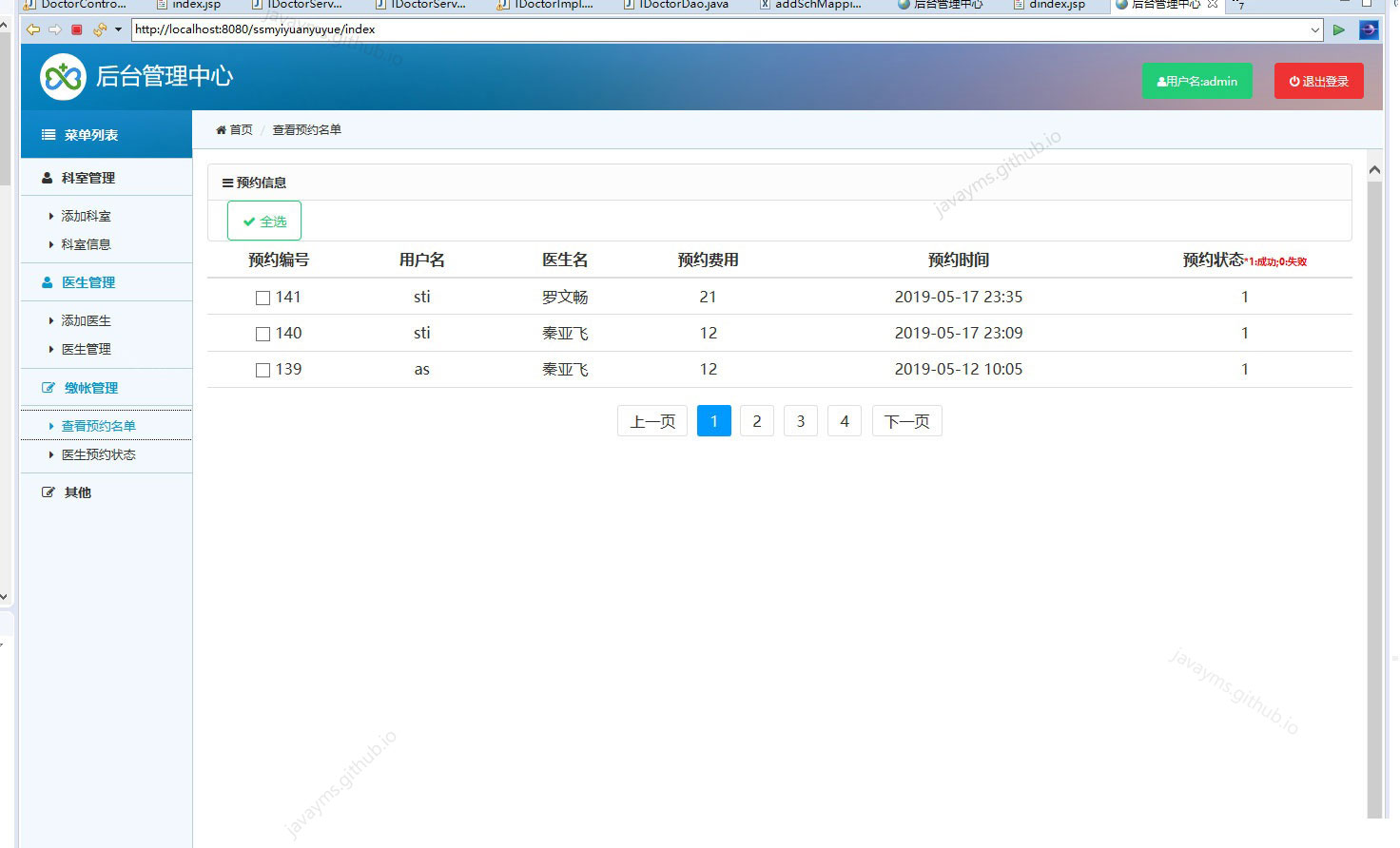Click the 用户名:admin green button
Viewport: 1400px width, 848px height.
1197,81
